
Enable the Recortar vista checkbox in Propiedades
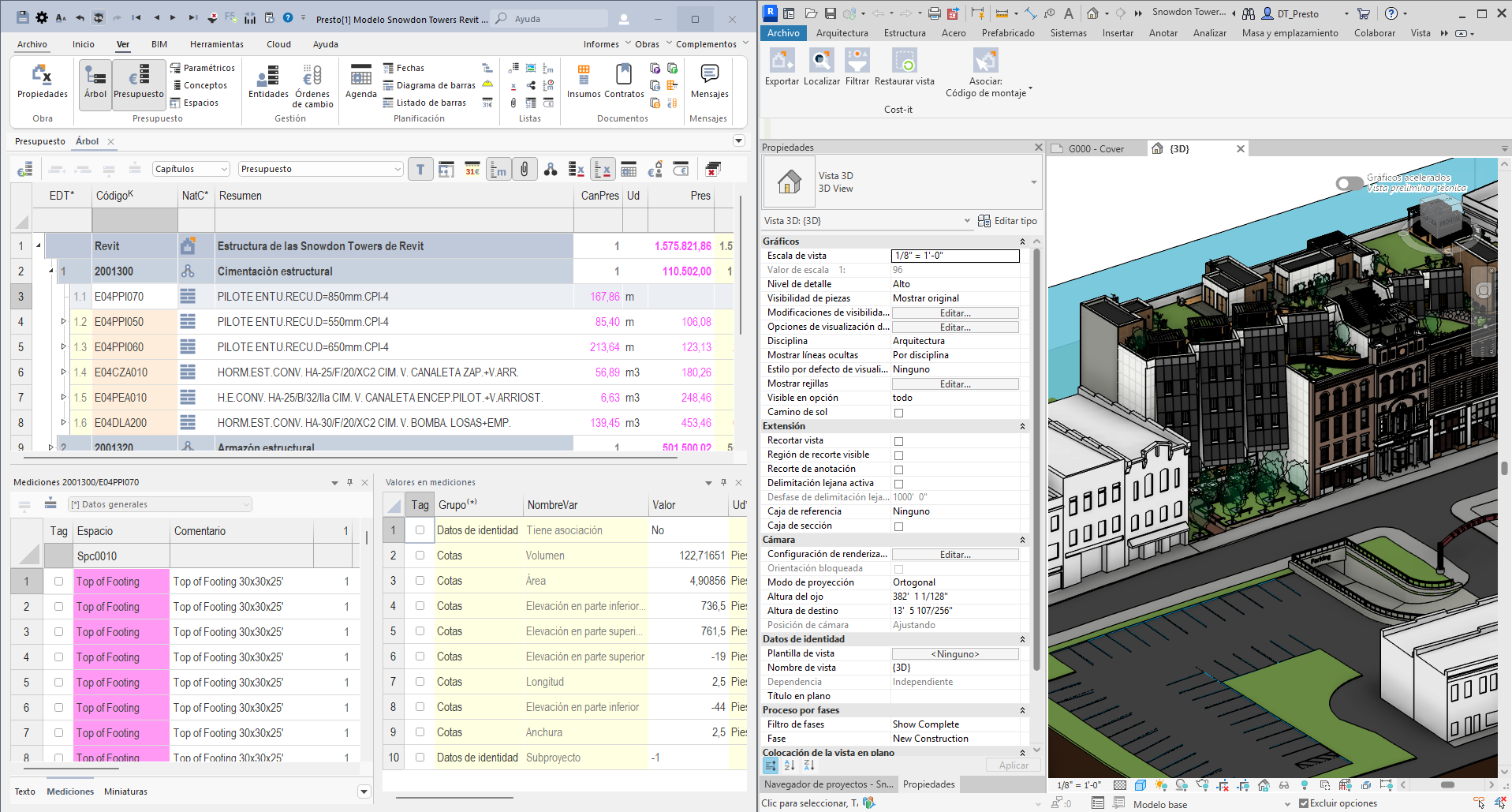click(898, 441)
